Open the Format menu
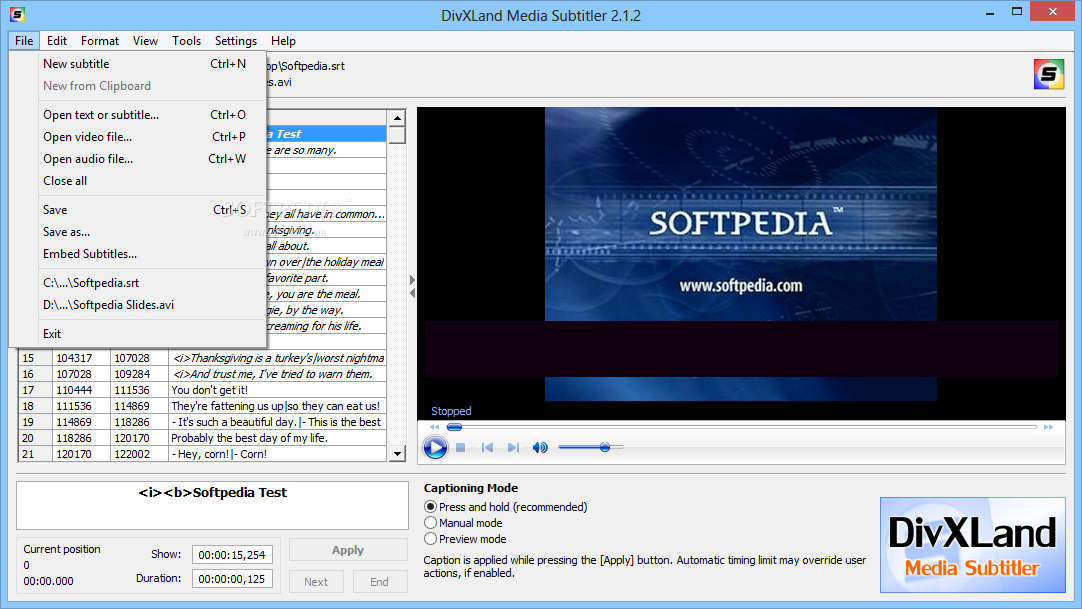 100,41
